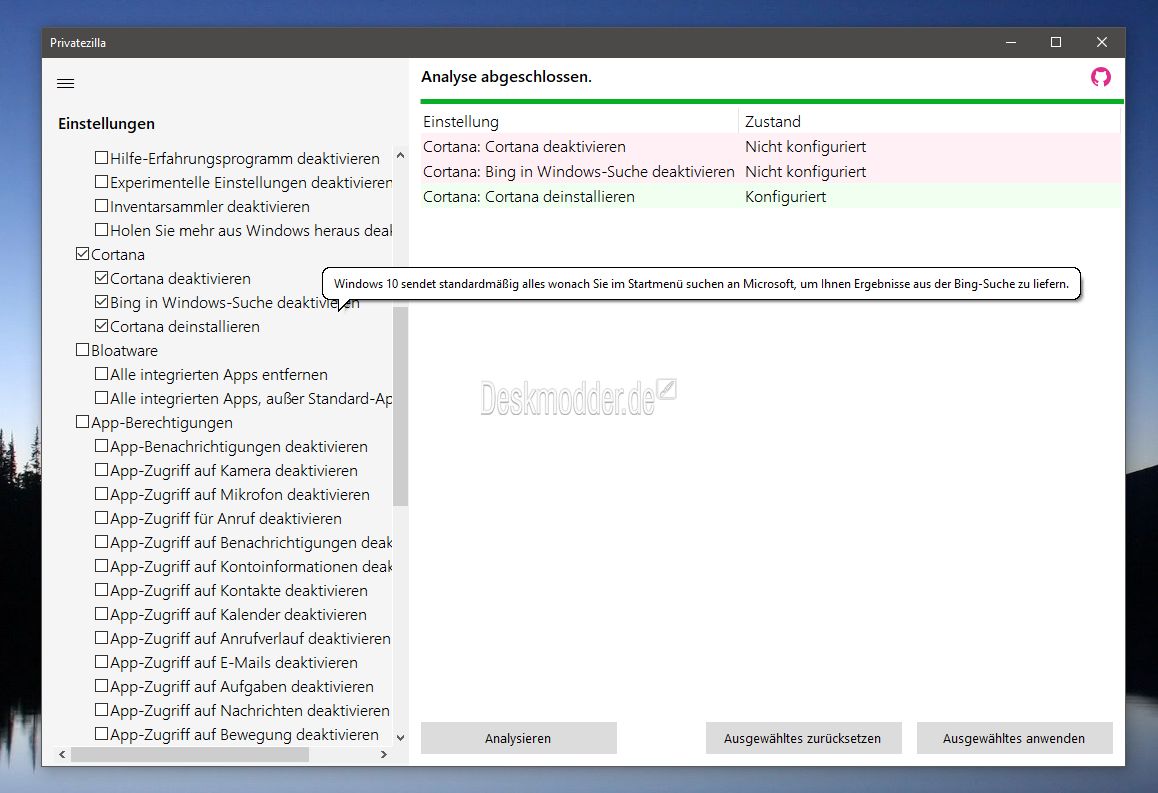Check Holen Sie mehr aus Windows heraus
The image size is (1158, 793).
point(102,230)
